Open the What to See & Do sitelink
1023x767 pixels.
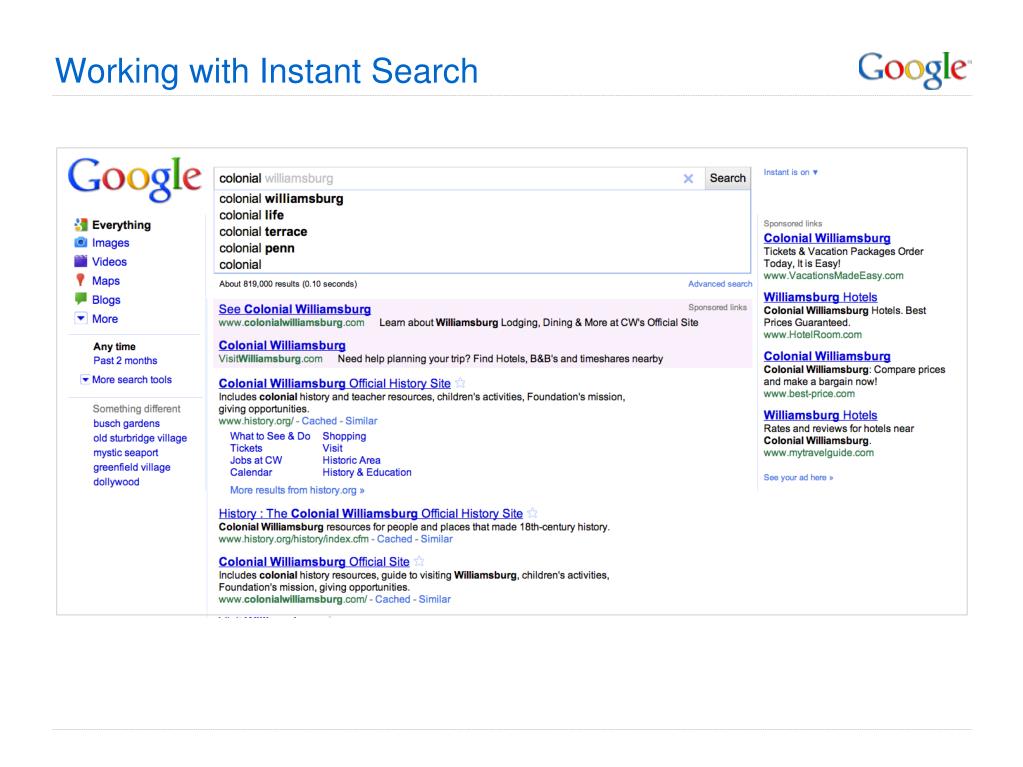pyautogui.click(x=270, y=436)
